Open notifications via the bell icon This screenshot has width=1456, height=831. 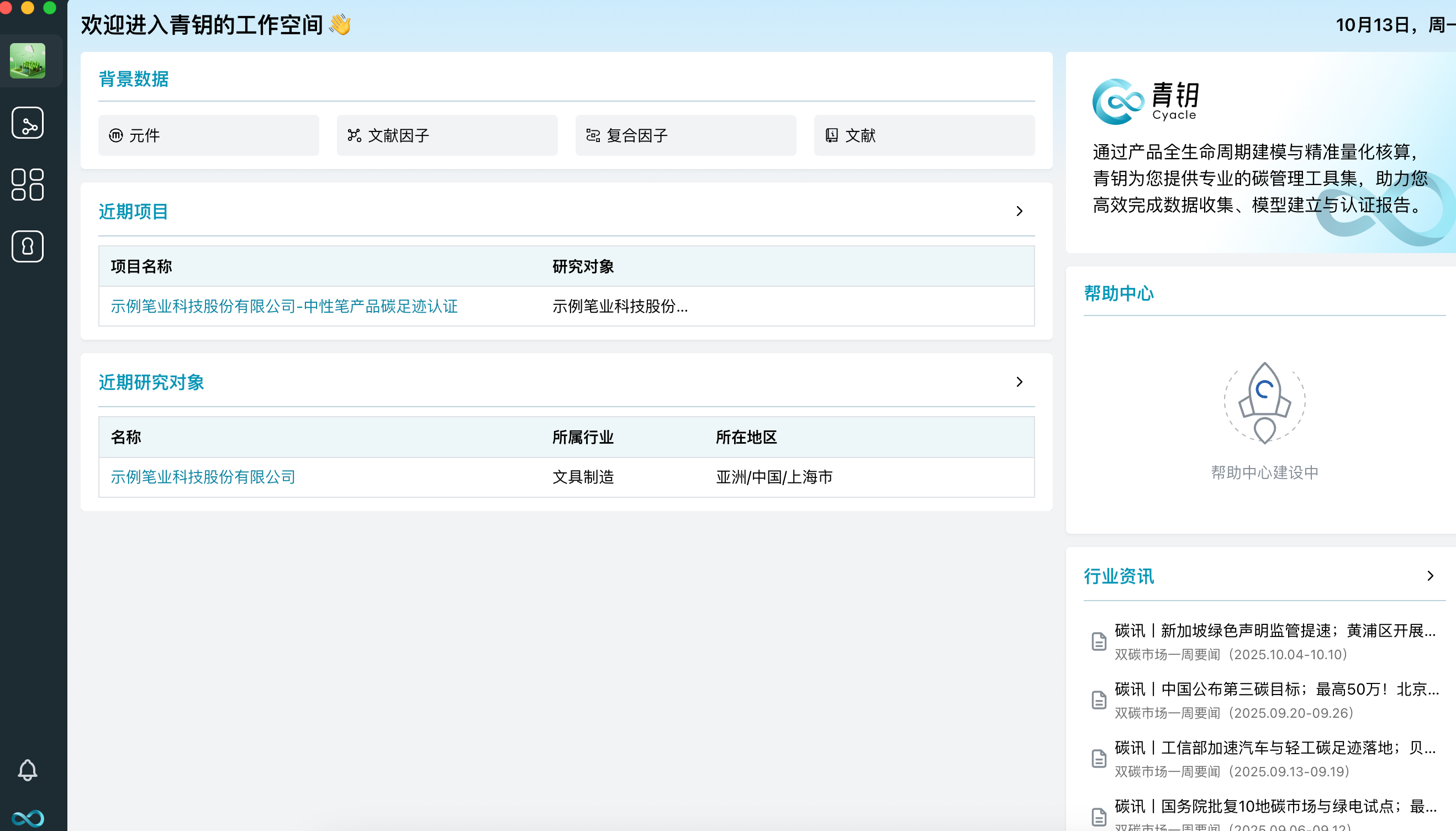27,770
